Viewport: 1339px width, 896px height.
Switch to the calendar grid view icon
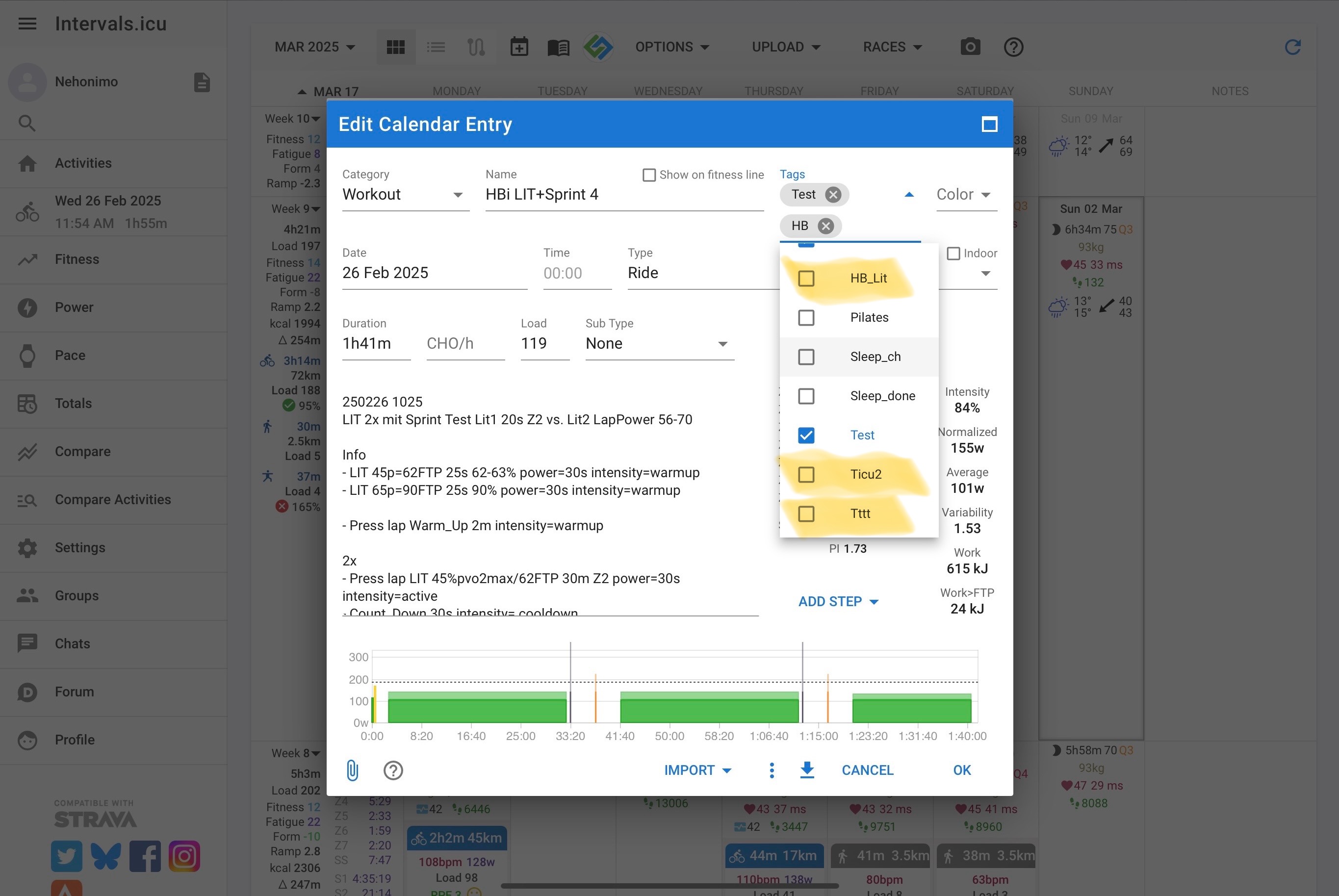395,47
